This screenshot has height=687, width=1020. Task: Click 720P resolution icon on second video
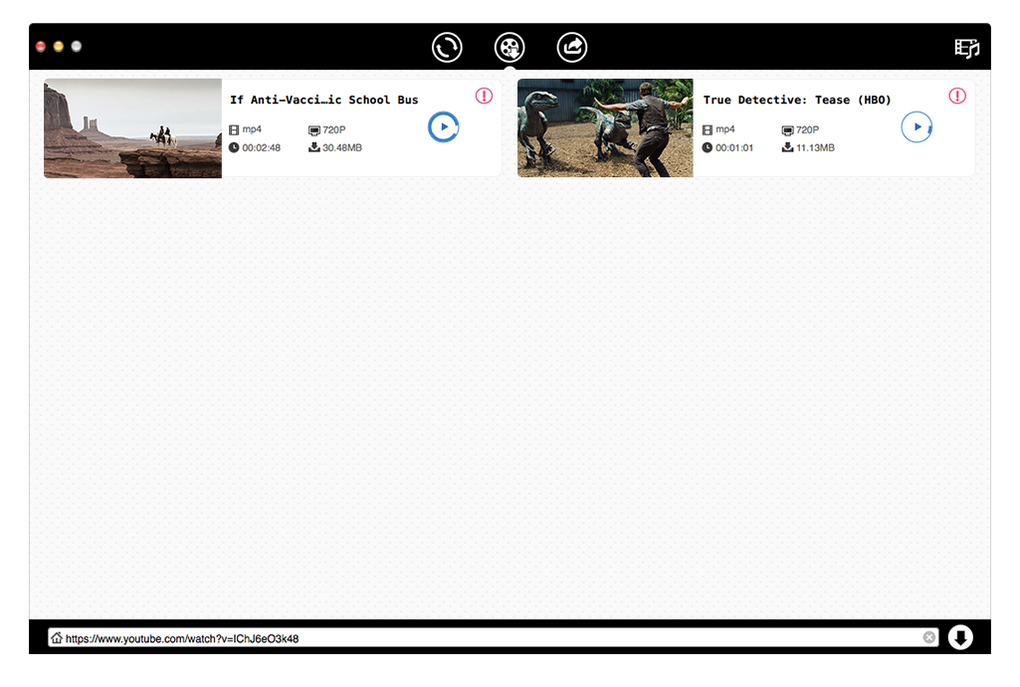(x=787, y=130)
